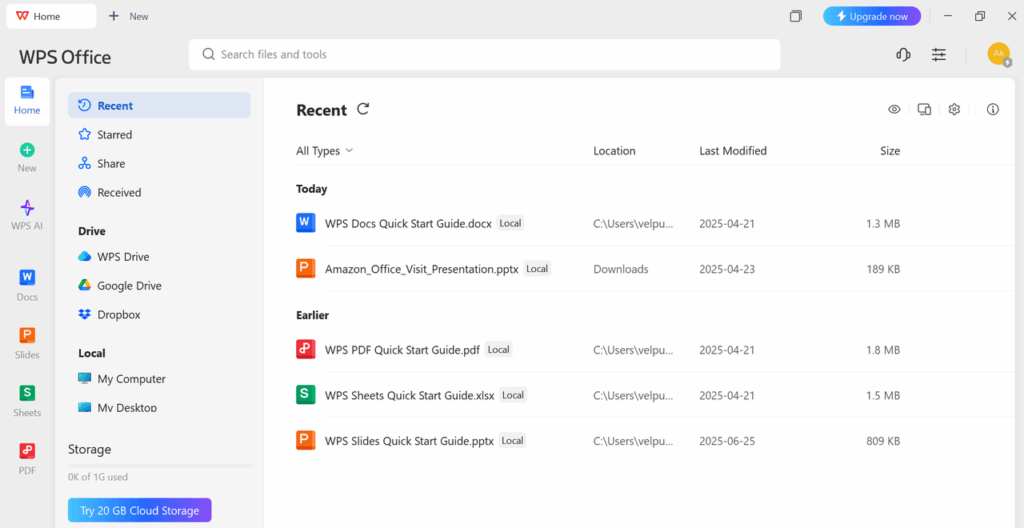Image resolution: width=1024 pixels, height=528 pixels.
Task: Open WPS PDF Quick Start Guide.pdf
Action: click(x=402, y=350)
